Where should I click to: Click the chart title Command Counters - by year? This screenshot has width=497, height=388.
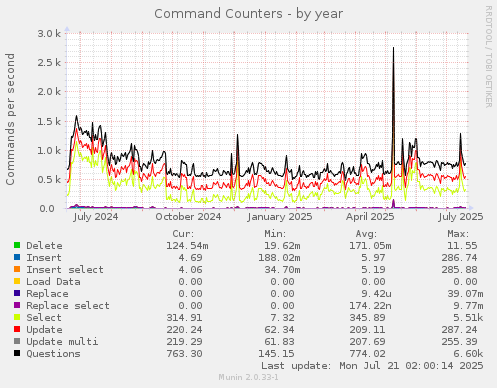click(x=248, y=14)
